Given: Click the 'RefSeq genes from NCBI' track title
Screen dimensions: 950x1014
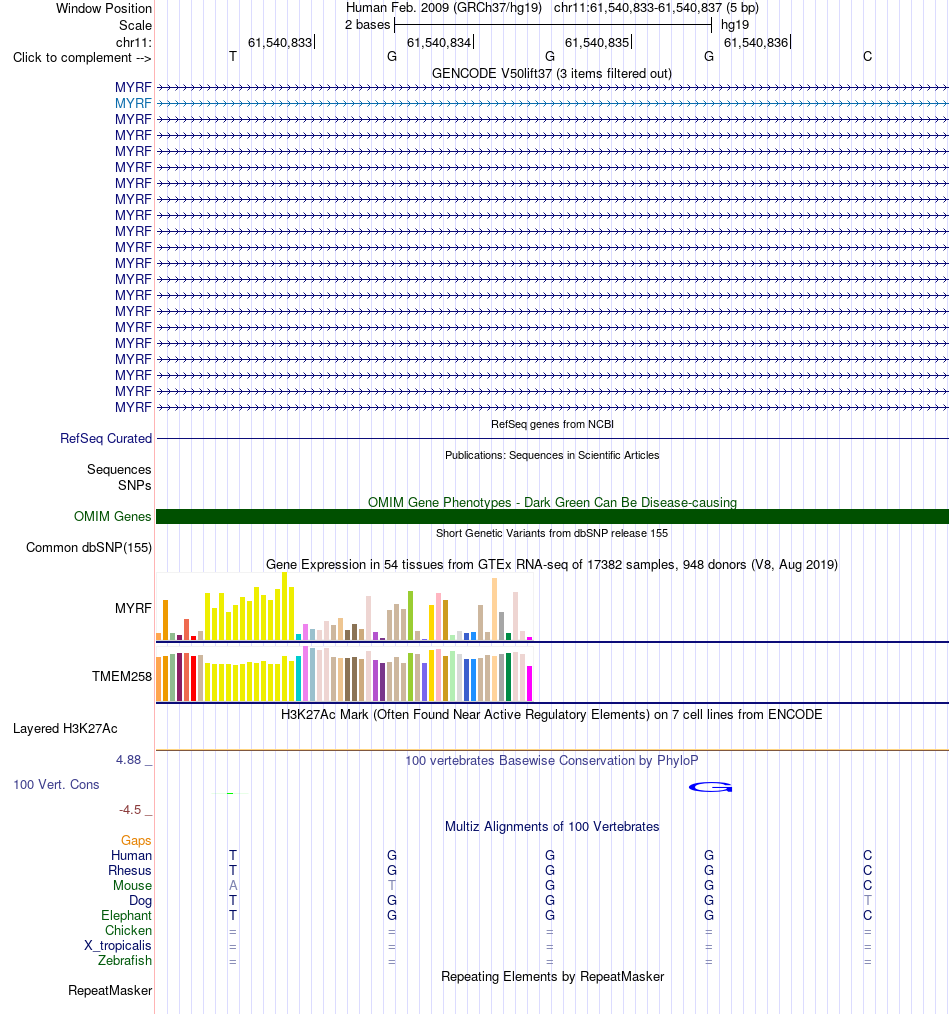Looking at the screenshot, I should coord(552,424).
